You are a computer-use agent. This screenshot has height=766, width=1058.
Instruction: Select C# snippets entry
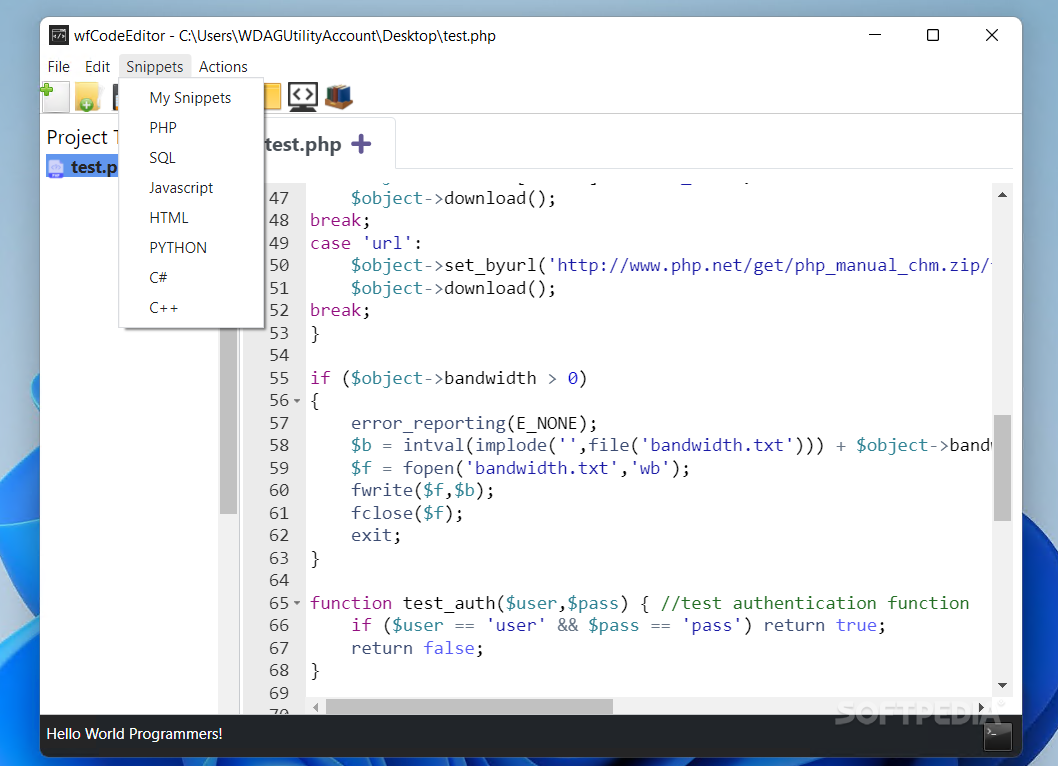(191, 278)
